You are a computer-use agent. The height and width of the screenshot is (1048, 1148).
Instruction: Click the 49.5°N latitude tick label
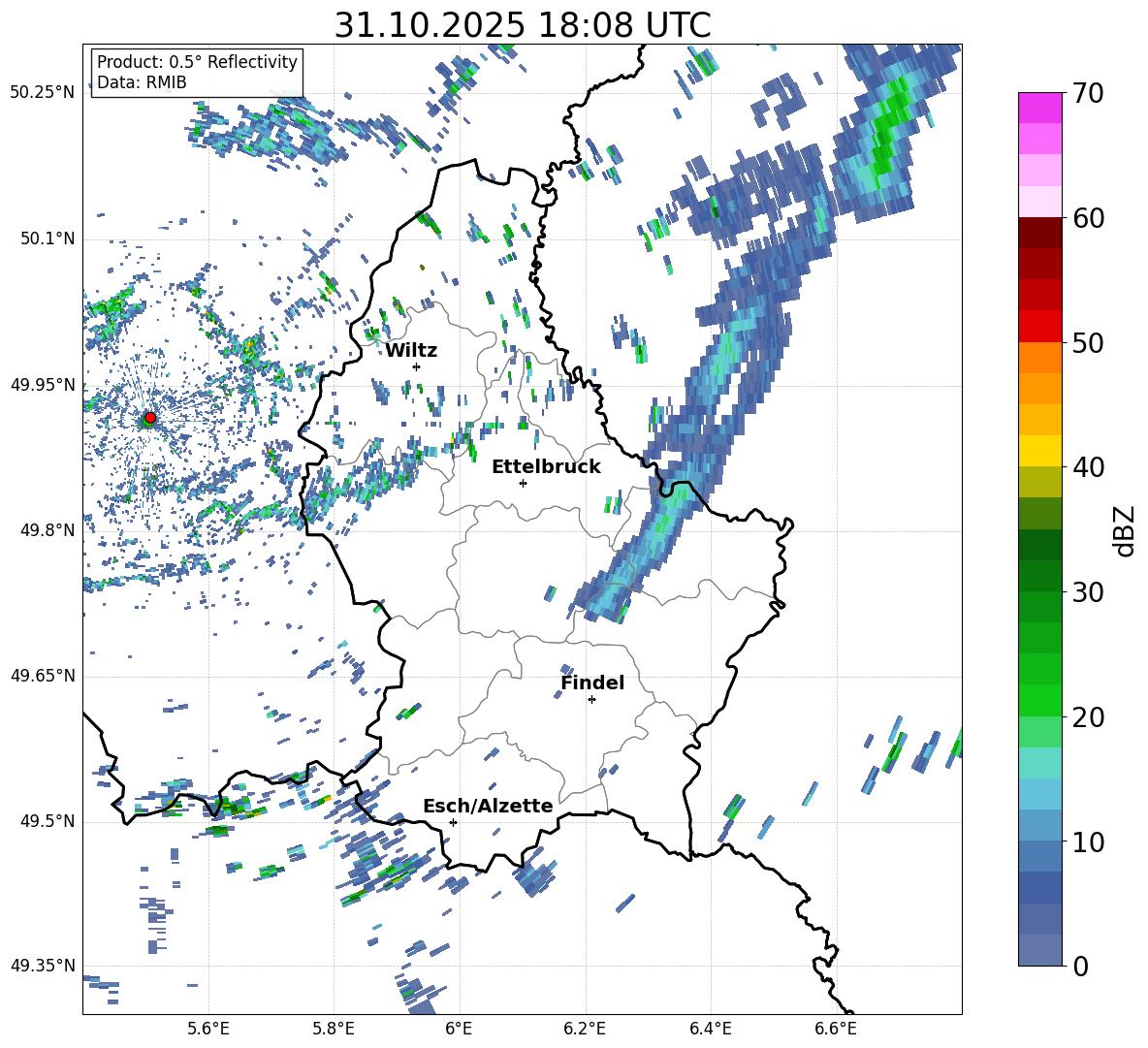pyautogui.click(x=47, y=821)
